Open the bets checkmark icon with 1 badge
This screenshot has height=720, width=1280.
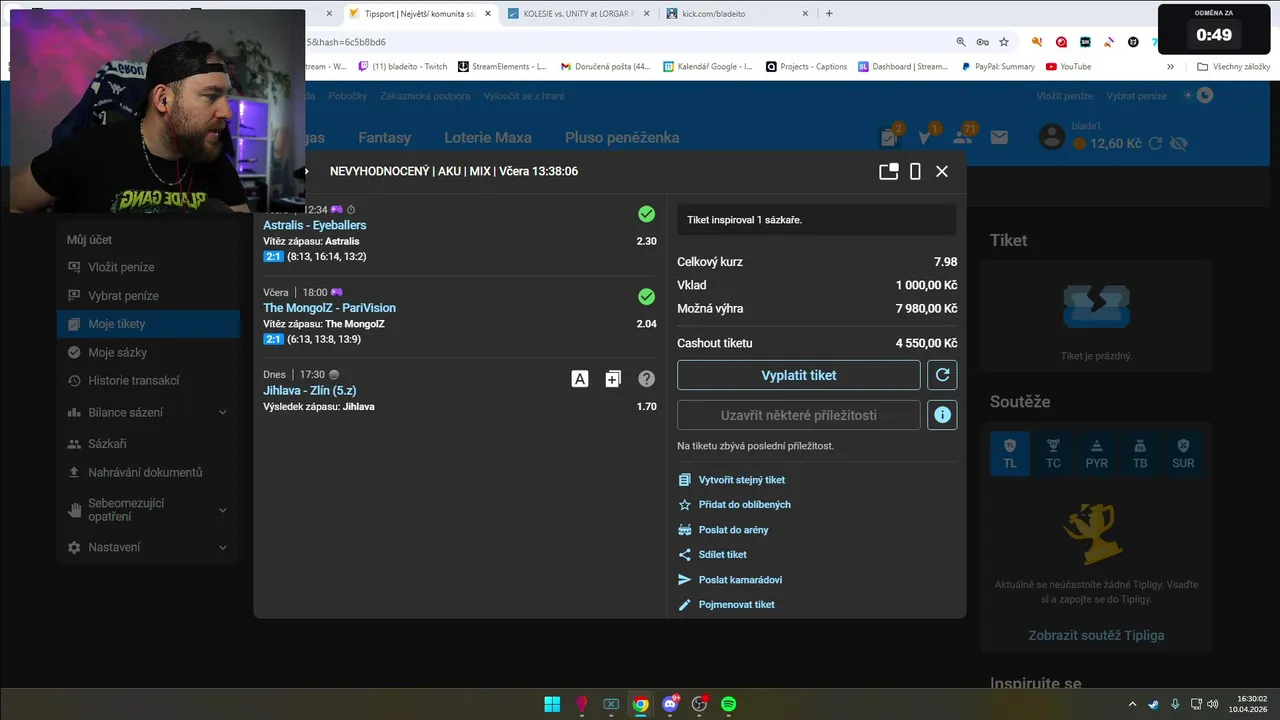click(926, 137)
